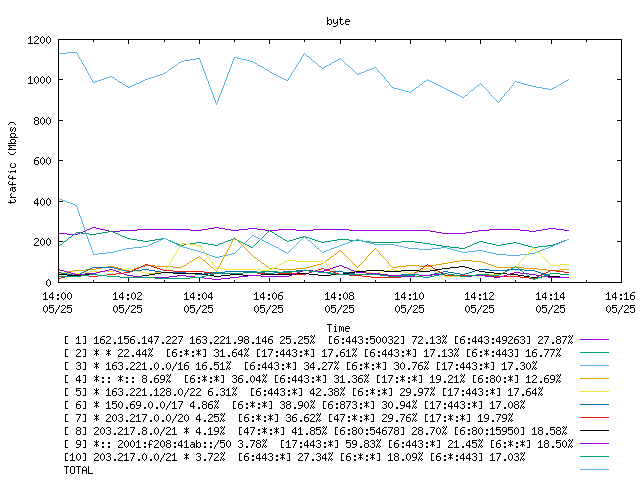This screenshot has width=640, height=480.
Task: Click dark blue line sample for entry 6
Action: pyautogui.click(x=594, y=404)
